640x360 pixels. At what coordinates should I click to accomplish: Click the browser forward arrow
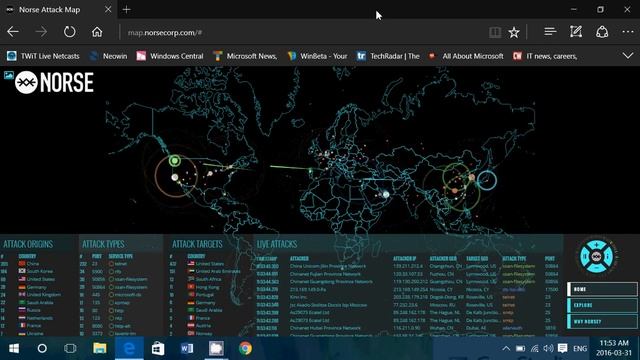pos(41,32)
